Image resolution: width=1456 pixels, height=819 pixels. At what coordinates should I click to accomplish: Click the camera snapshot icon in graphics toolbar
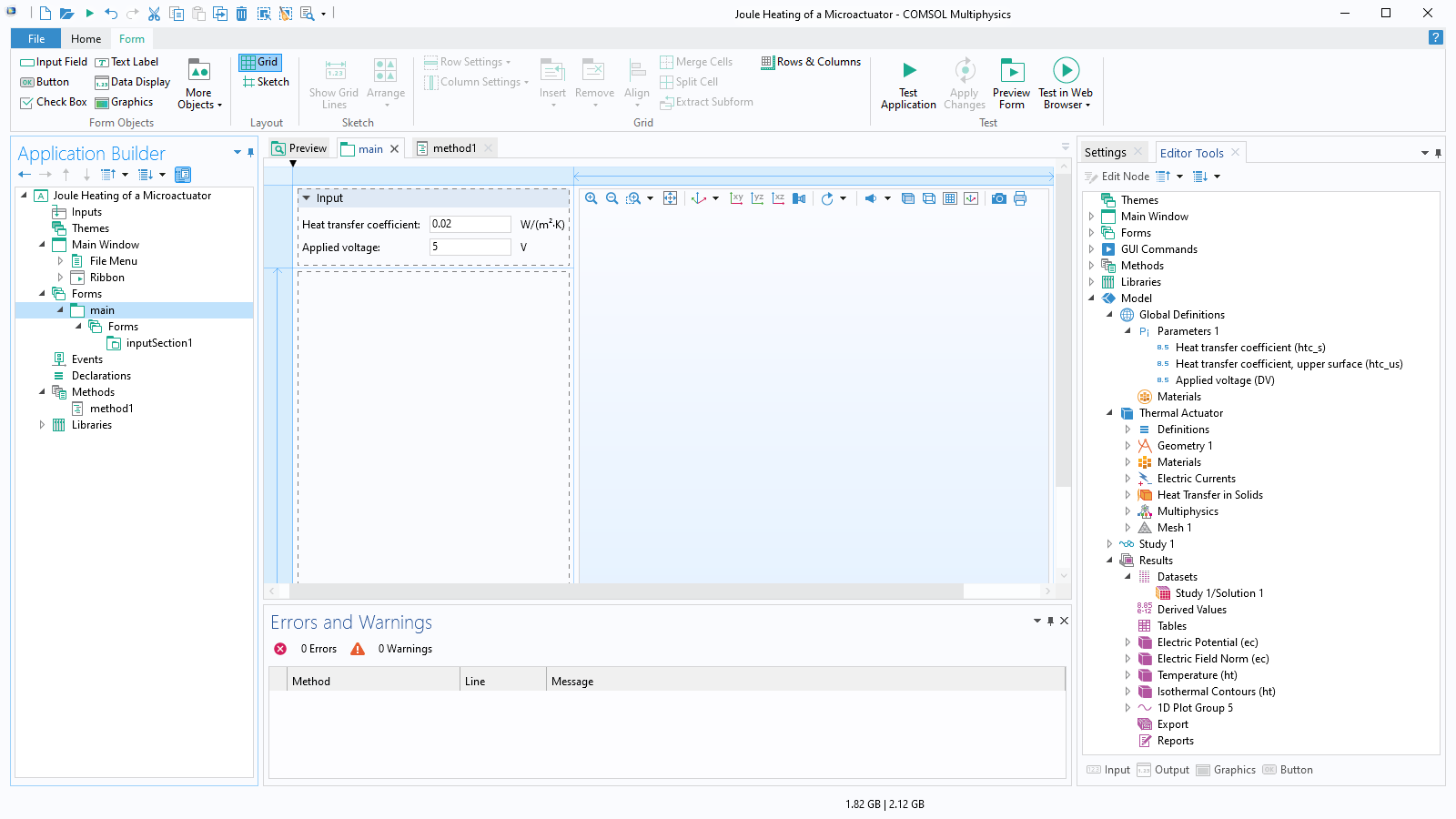tap(999, 197)
